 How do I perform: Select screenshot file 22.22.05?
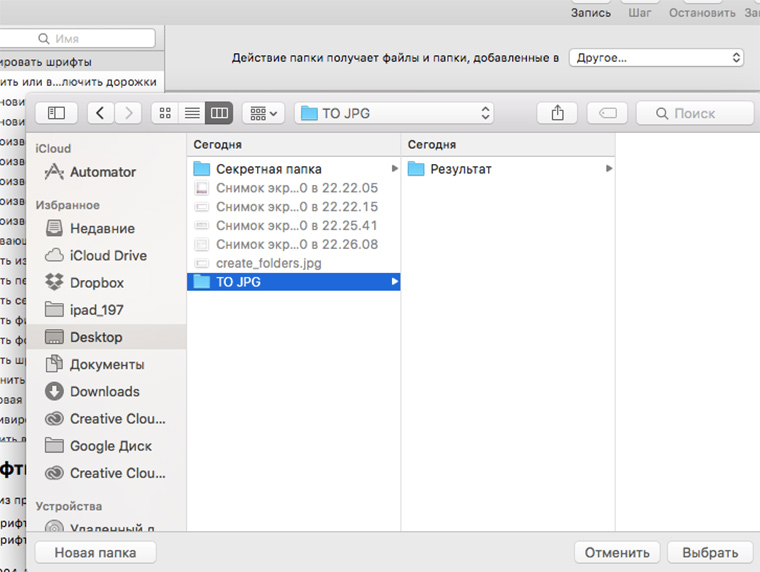point(293,188)
